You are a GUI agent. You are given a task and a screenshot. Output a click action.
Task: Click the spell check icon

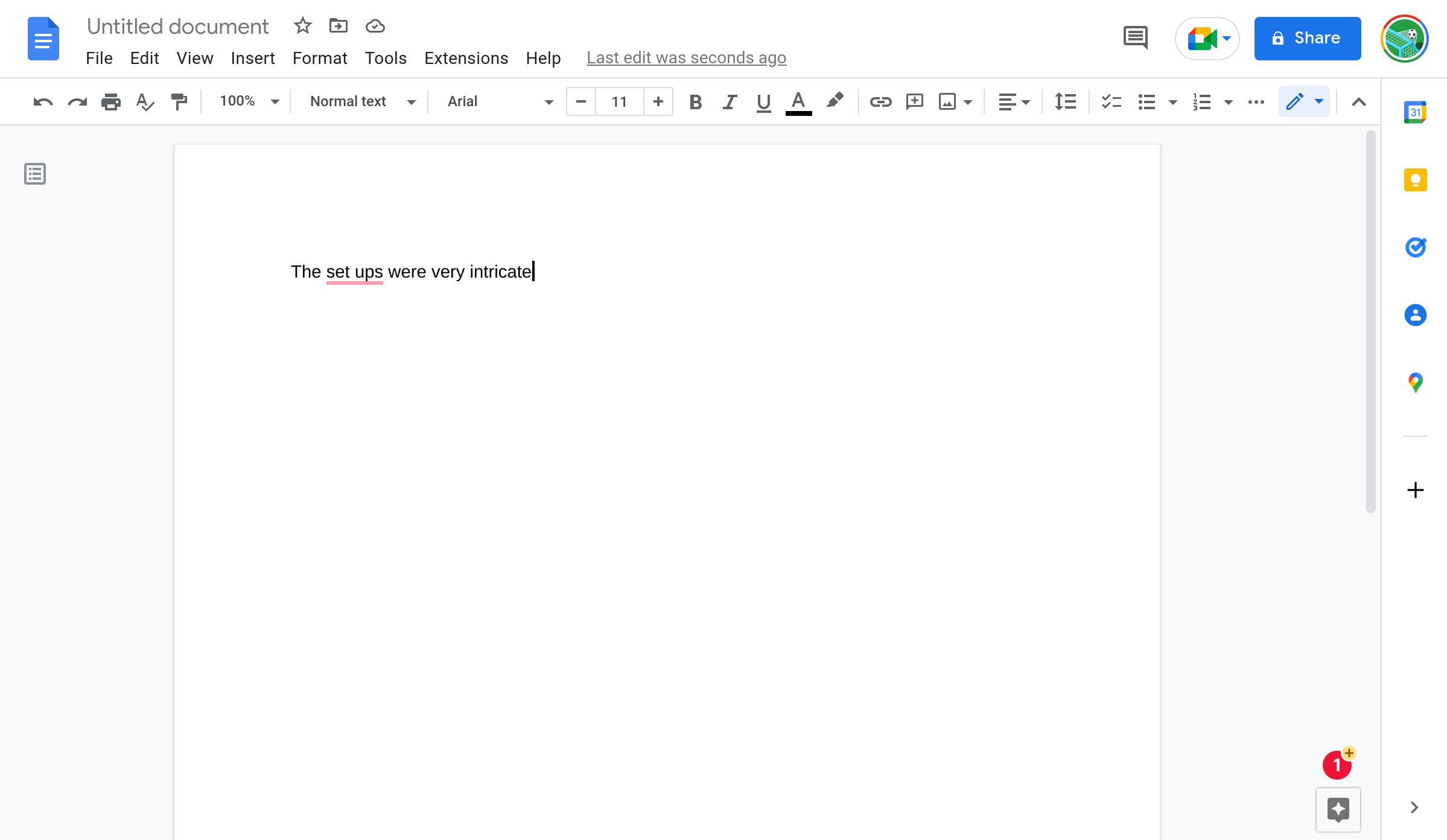tap(145, 101)
